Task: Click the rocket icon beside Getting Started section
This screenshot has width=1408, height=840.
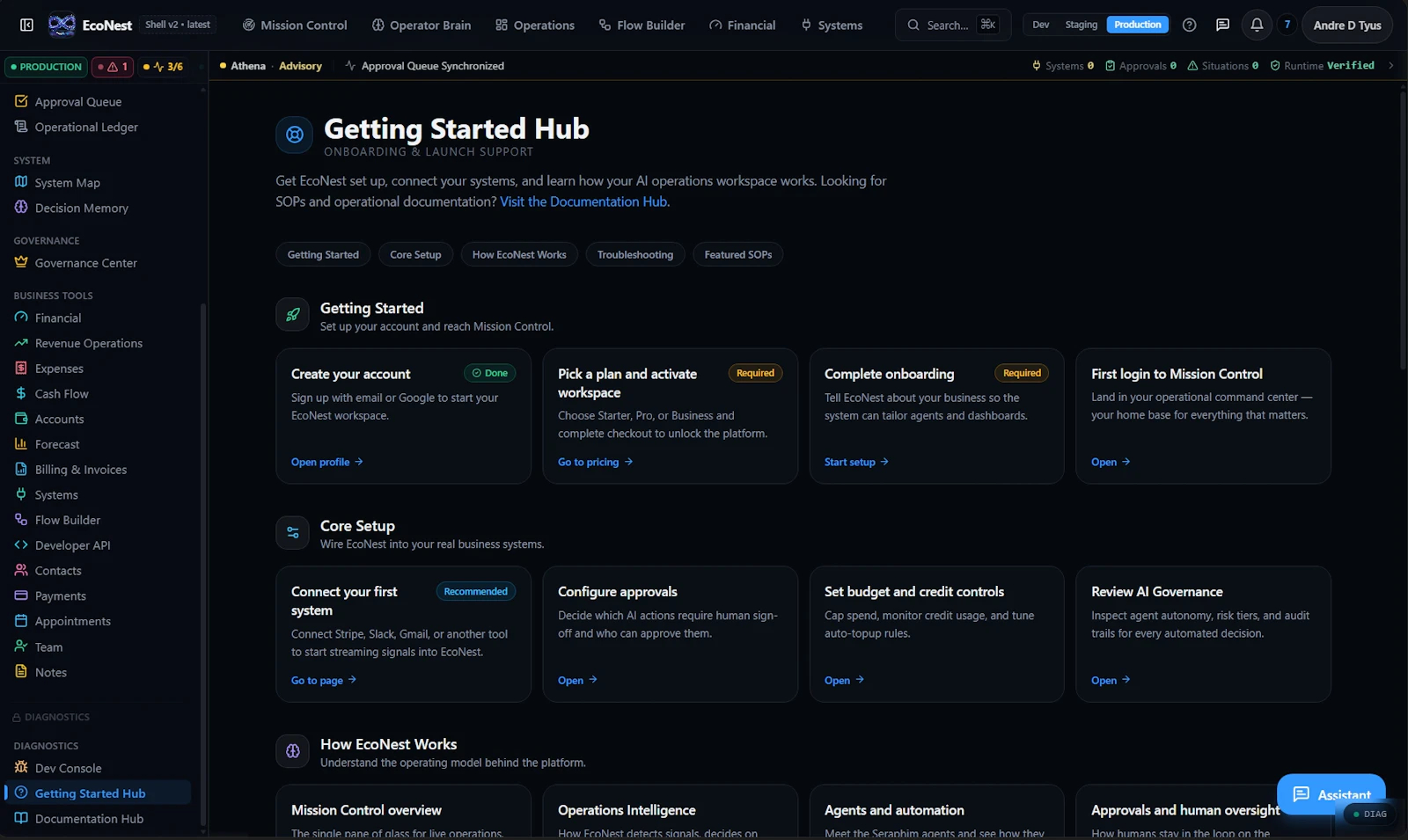Action: point(292,315)
